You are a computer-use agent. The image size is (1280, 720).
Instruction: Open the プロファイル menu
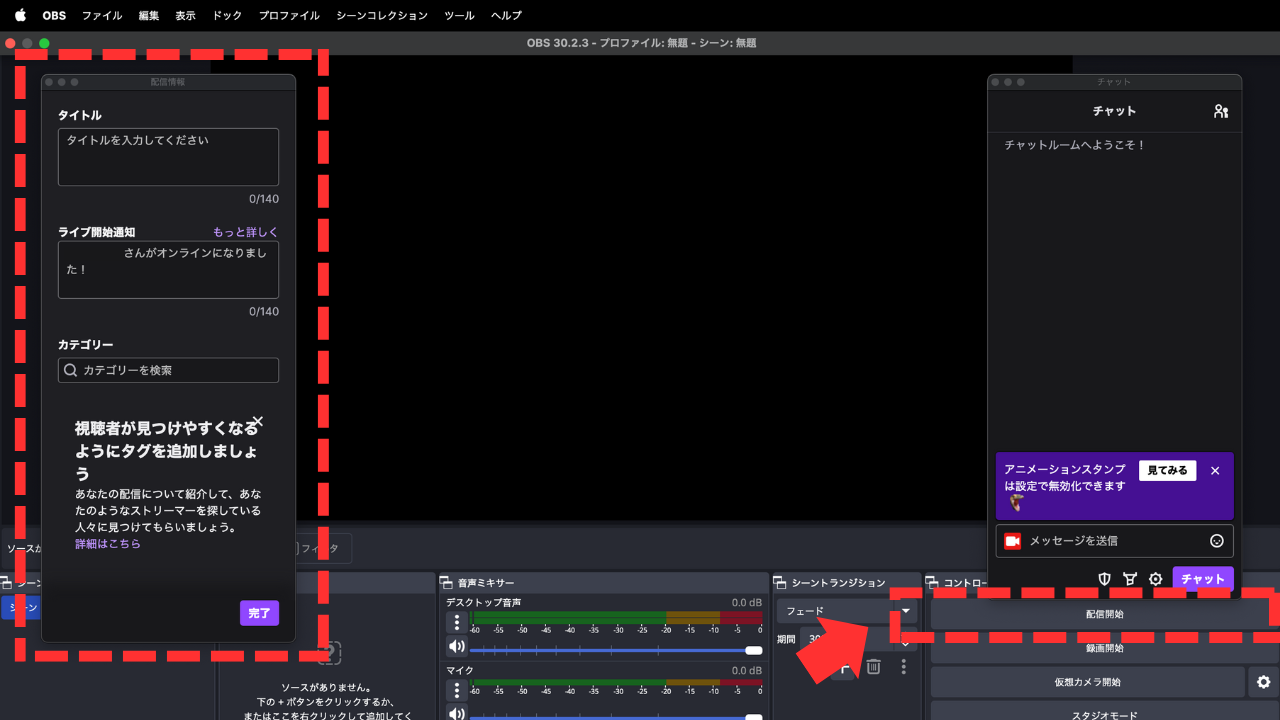tap(289, 15)
